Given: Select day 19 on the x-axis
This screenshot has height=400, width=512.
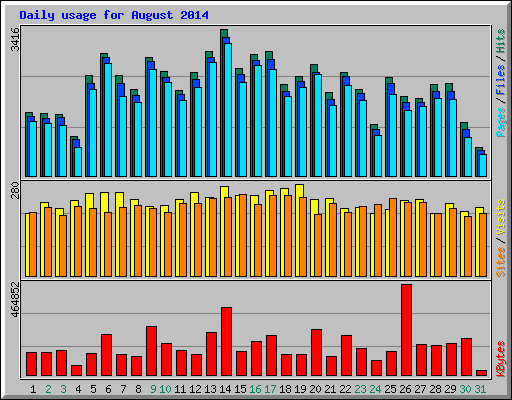Looking at the screenshot, I should (300, 389).
